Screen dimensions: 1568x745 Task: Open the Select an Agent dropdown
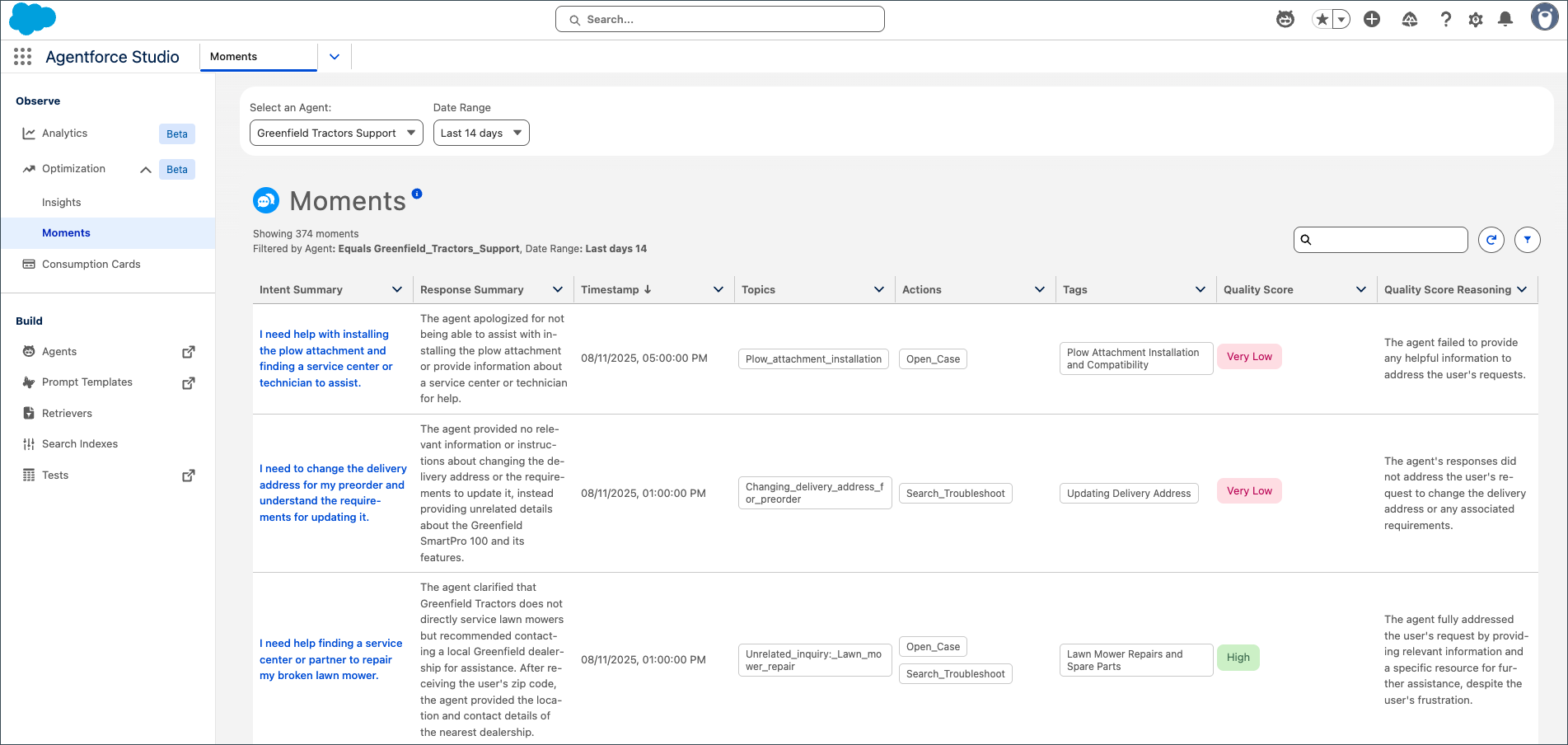click(x=336, y=133)
